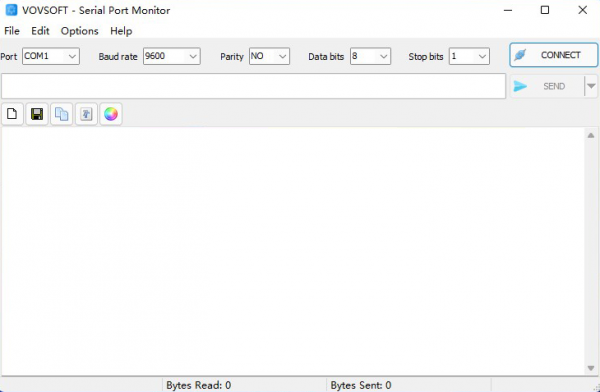Click the New document icon in toolbar
Image resolution: width=600 pixels, height=392 pixels.
[x=12, y=114]
